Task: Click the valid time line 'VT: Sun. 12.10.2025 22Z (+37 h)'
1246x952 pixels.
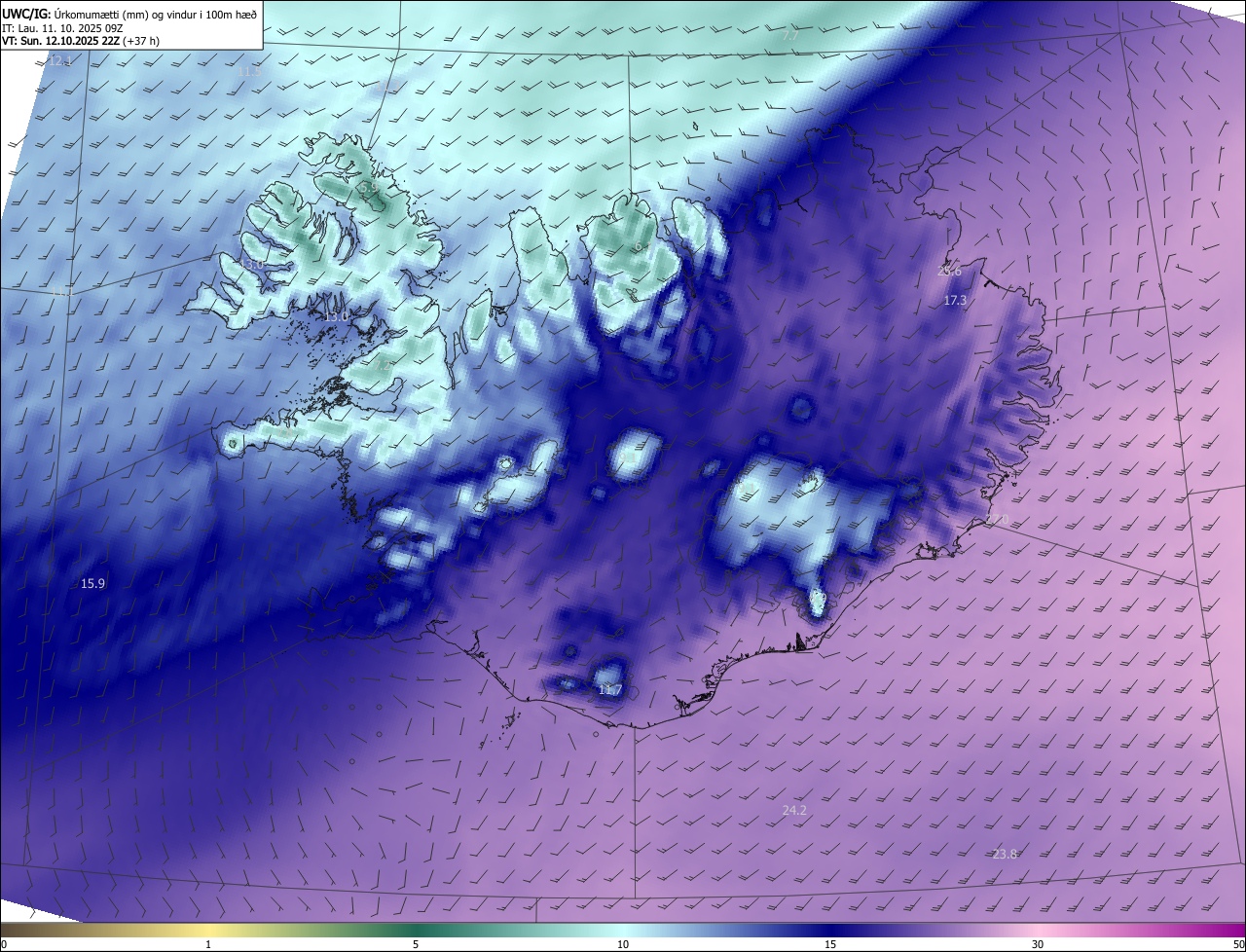Action: [80, 41]
